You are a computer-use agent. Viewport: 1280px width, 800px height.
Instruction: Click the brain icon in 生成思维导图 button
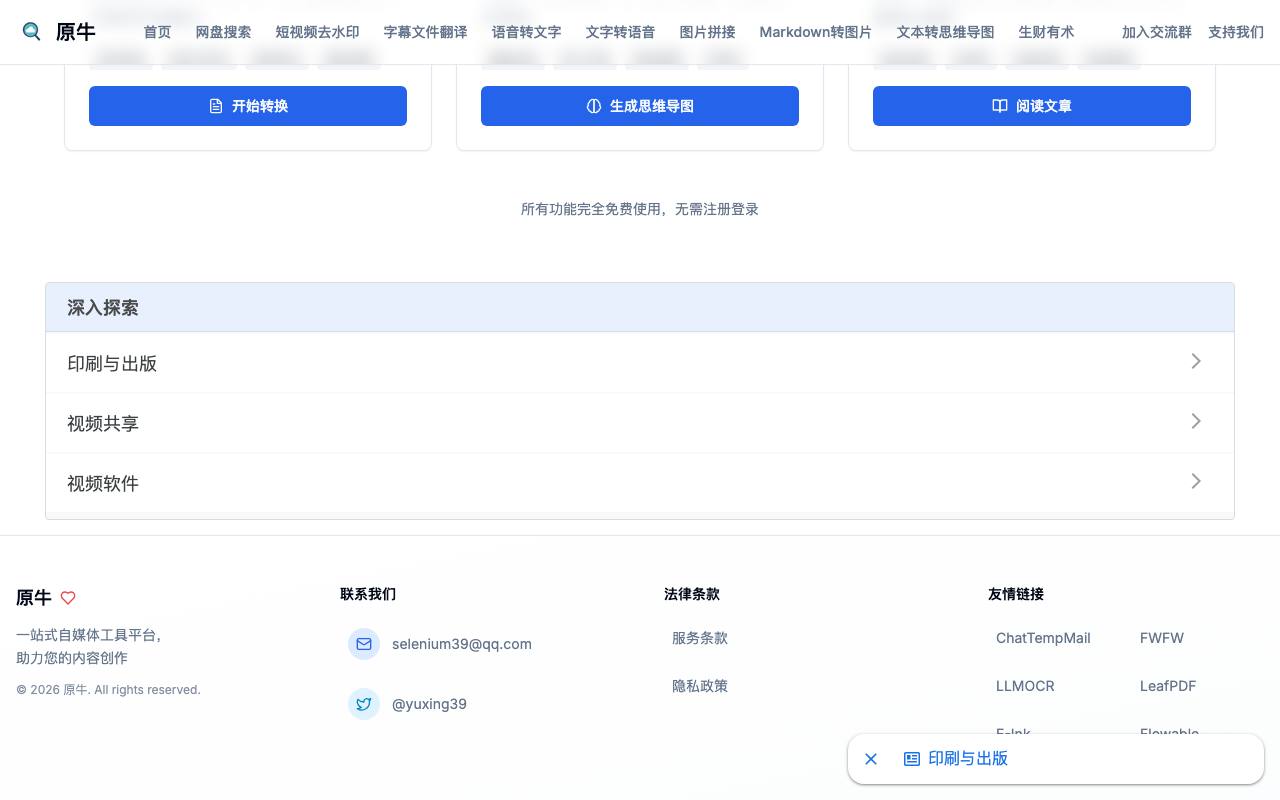[594, 106]
